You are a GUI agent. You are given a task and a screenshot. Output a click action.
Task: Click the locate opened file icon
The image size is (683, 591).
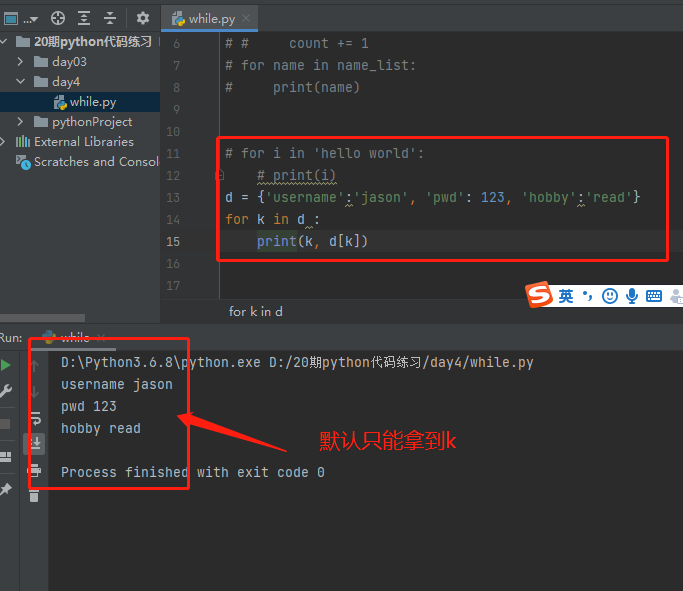pos(58,18)
